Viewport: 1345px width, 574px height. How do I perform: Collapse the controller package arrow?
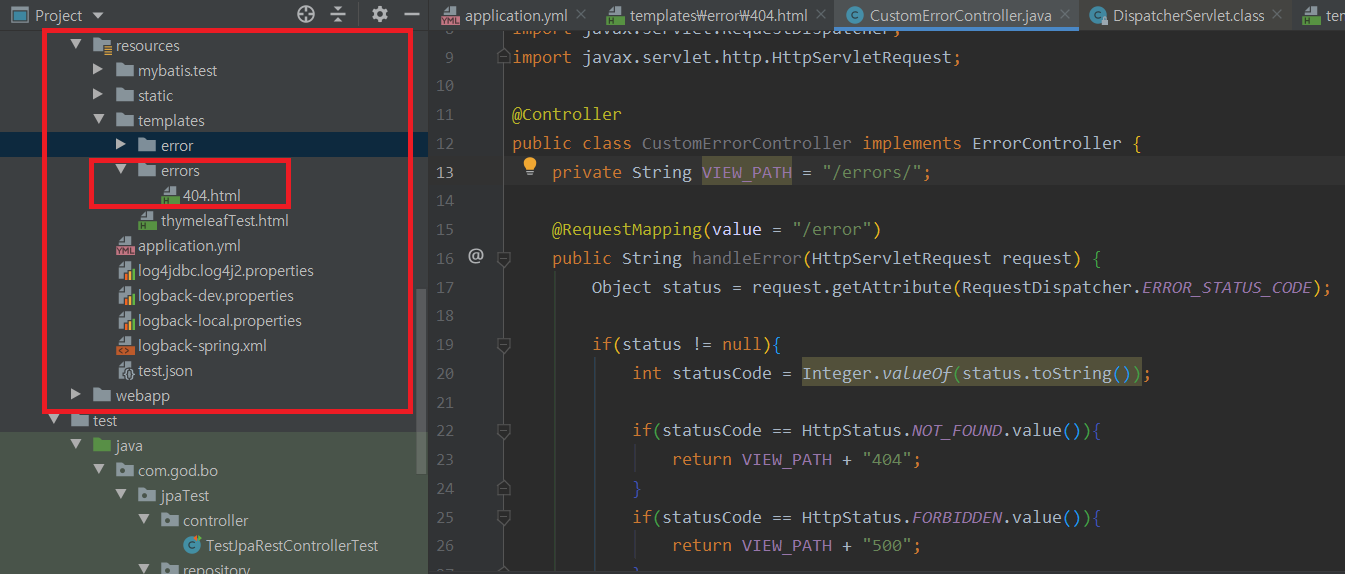click(144, 520)
